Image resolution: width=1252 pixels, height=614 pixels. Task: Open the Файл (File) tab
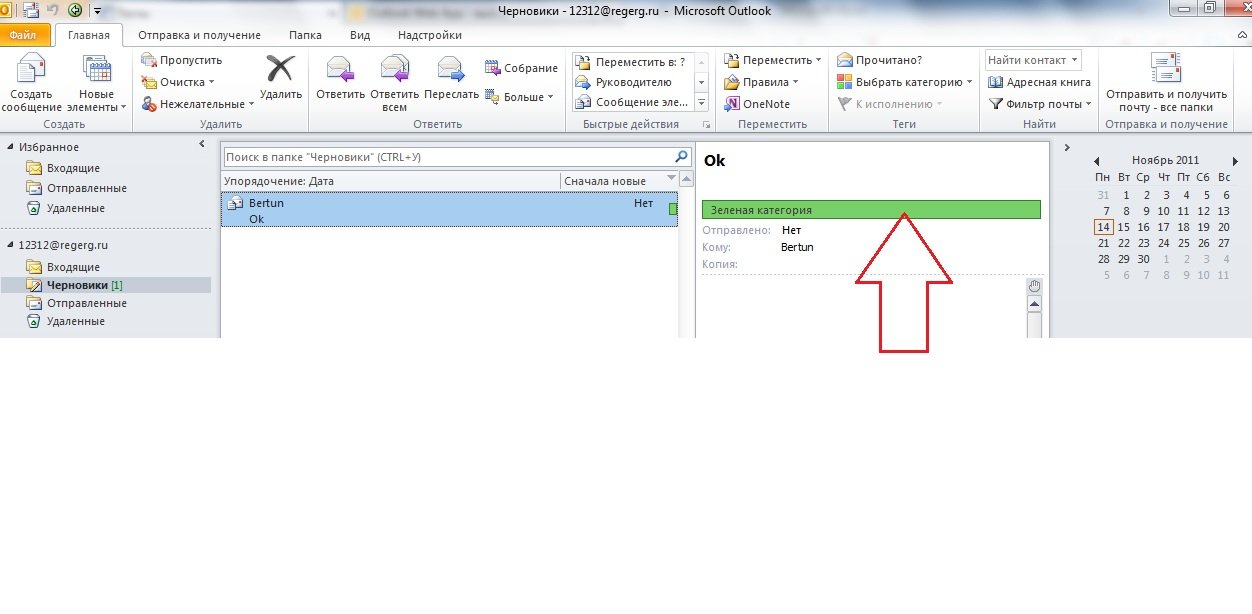coord(24,35)
